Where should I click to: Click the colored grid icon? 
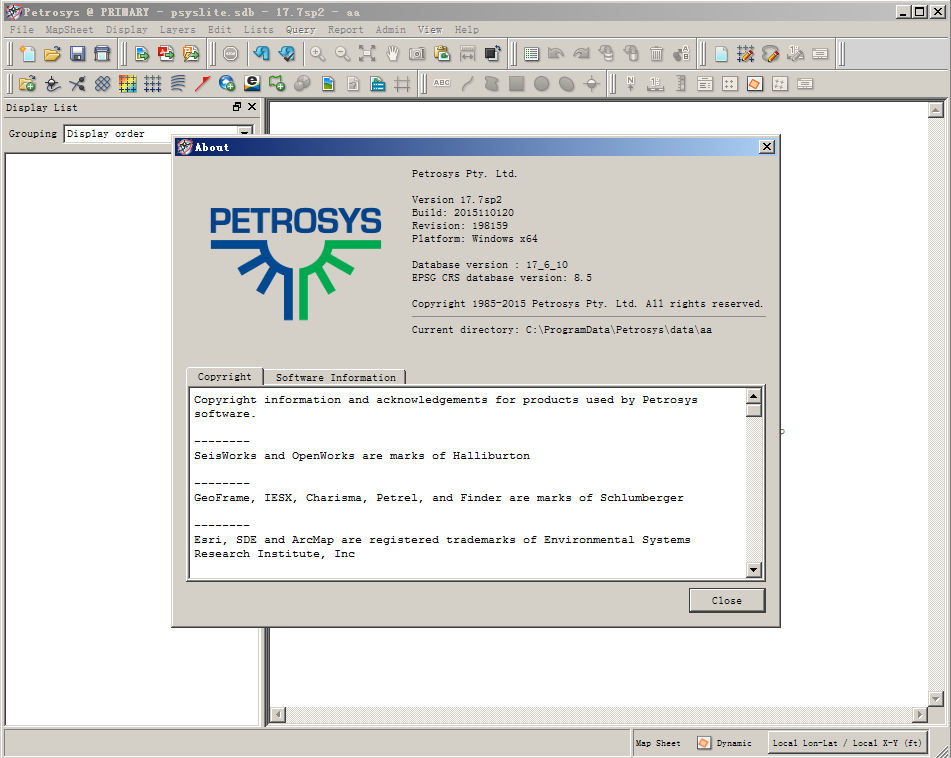pyautogui.click(x=127, y=84)
